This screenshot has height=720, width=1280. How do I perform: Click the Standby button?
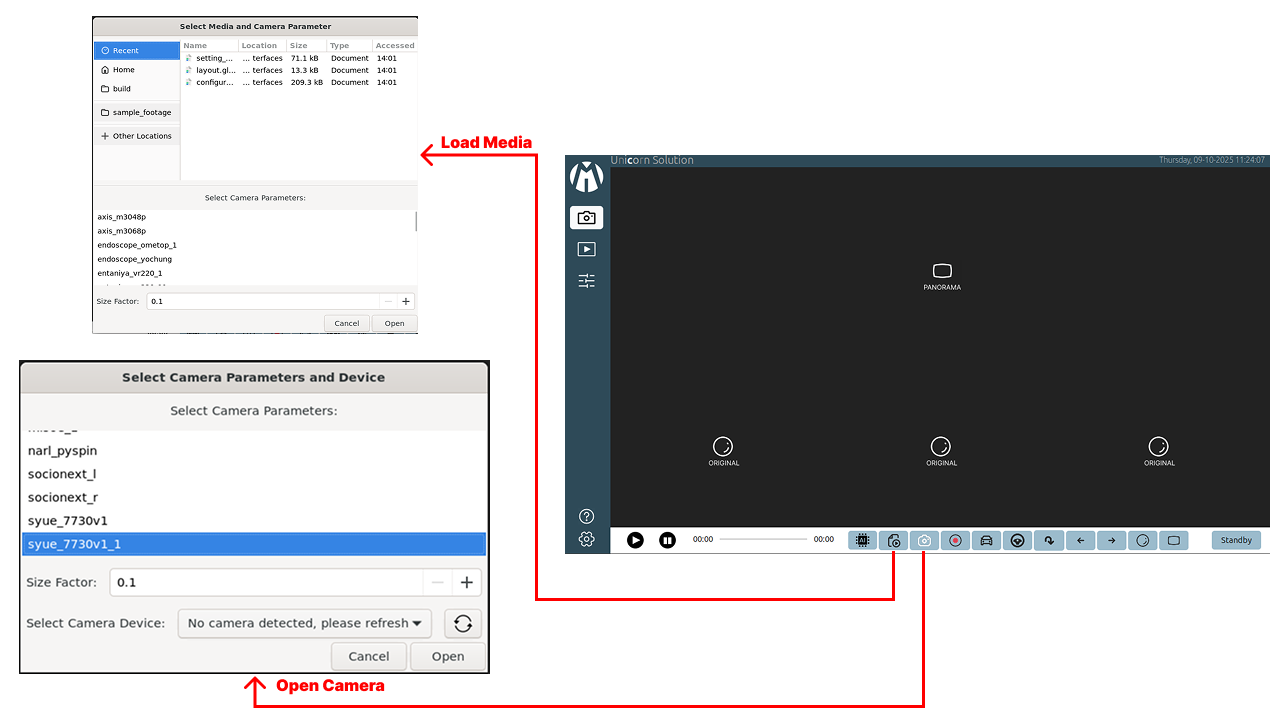(1236, 540)
